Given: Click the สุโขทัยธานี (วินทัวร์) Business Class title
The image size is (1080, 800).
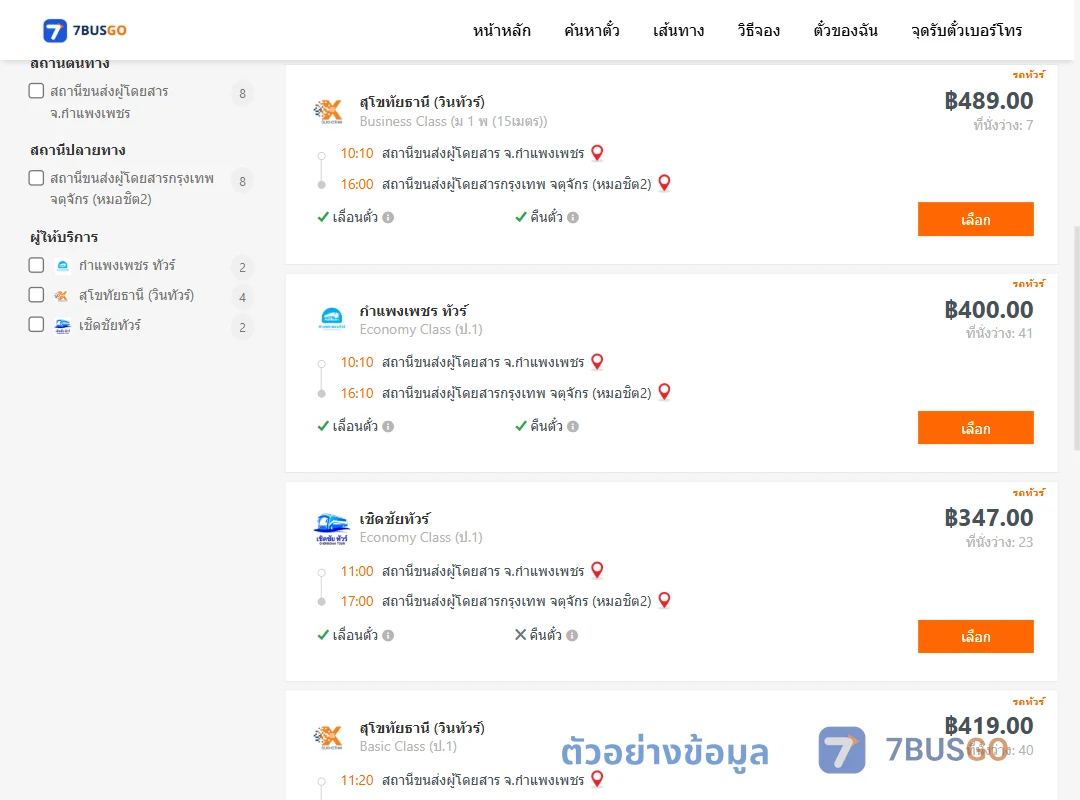Looking at the screenshot, I should (x=422, y=102).
